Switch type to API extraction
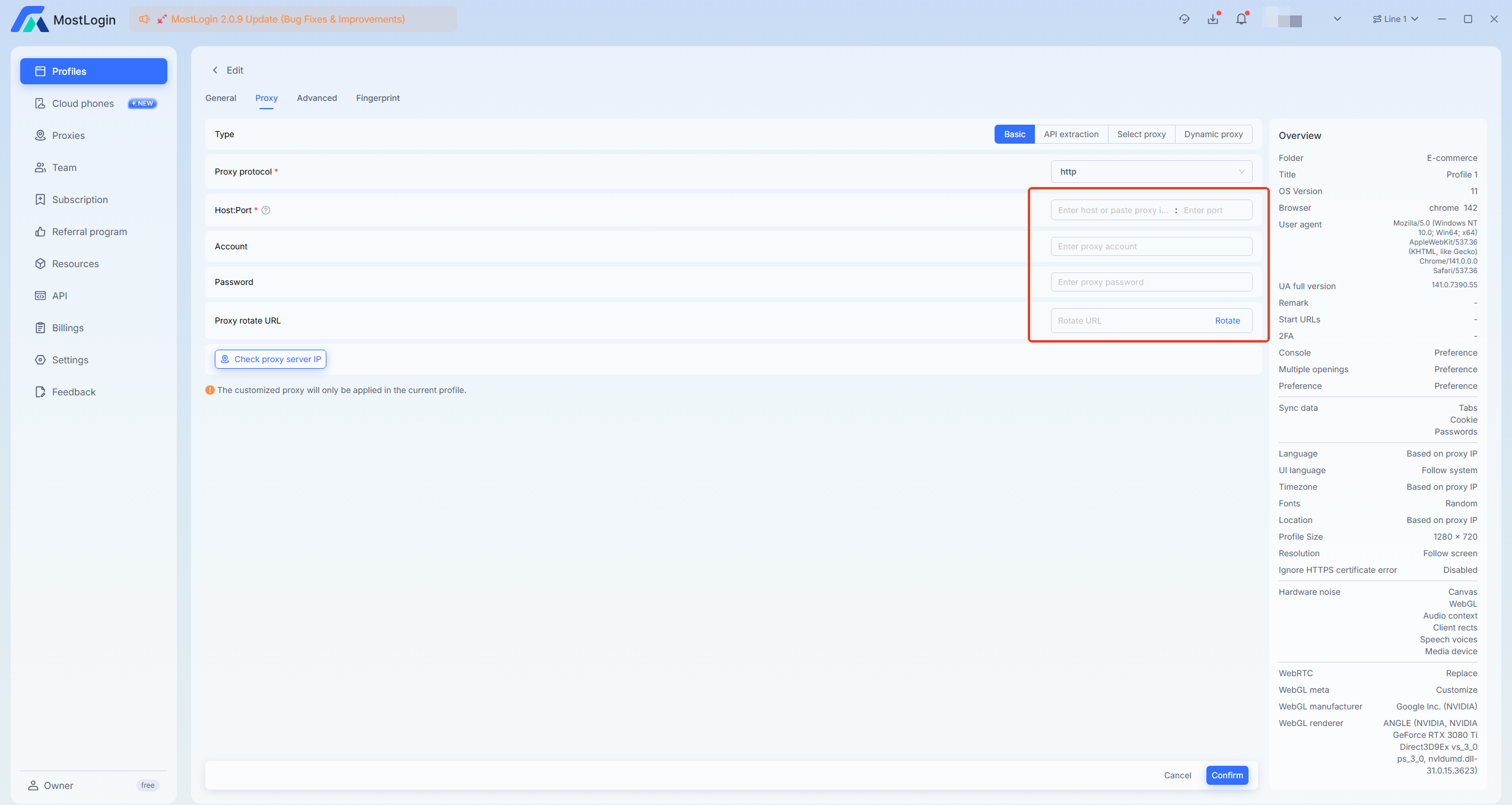The width and height of the screenshot is (1512, 805). (1071, 134)
